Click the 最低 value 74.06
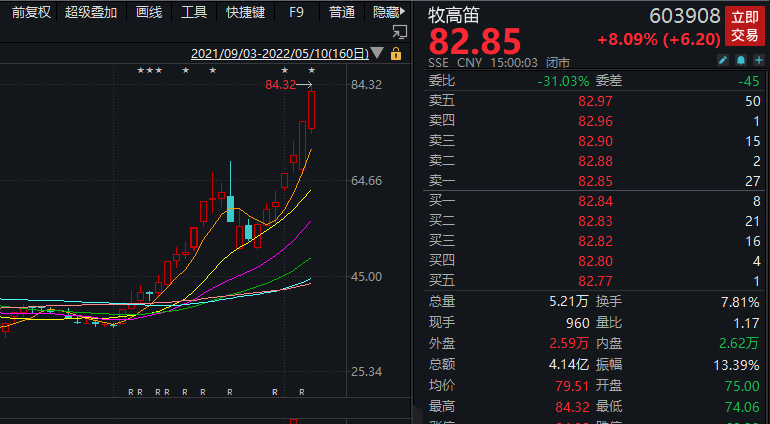The width and height of the screenshot is (770, 424). tap(742, 406)
